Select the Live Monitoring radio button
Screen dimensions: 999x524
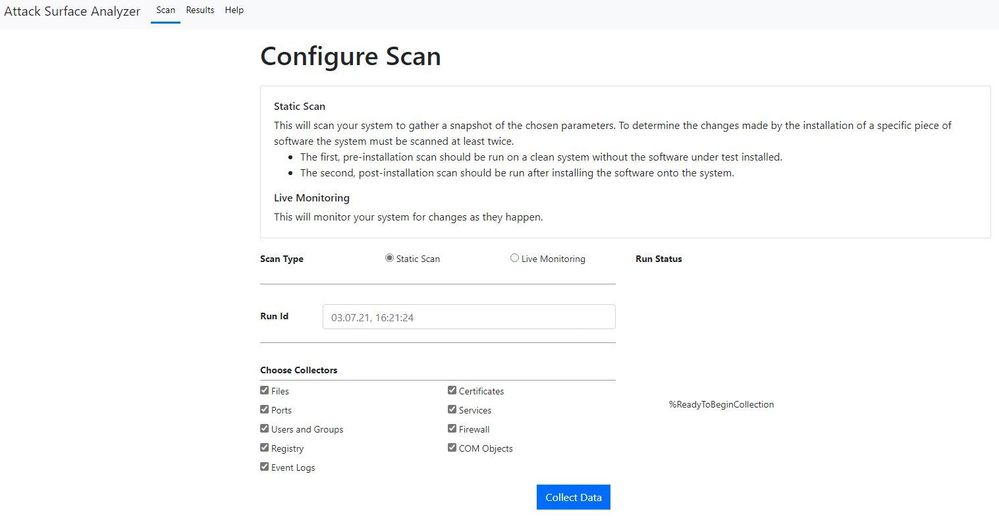coord(514,258)
